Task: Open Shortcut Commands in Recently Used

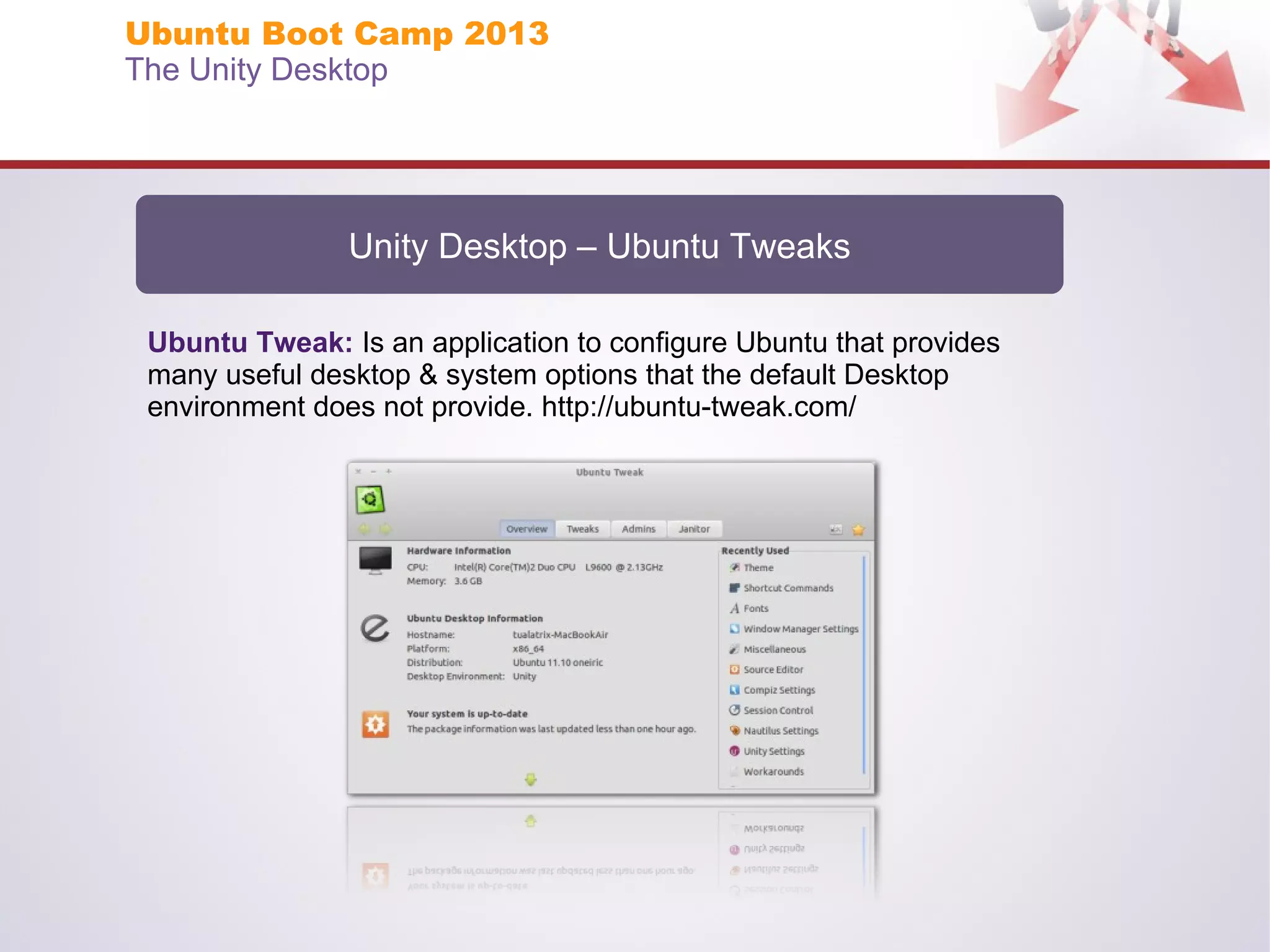Action: (788, 588)
